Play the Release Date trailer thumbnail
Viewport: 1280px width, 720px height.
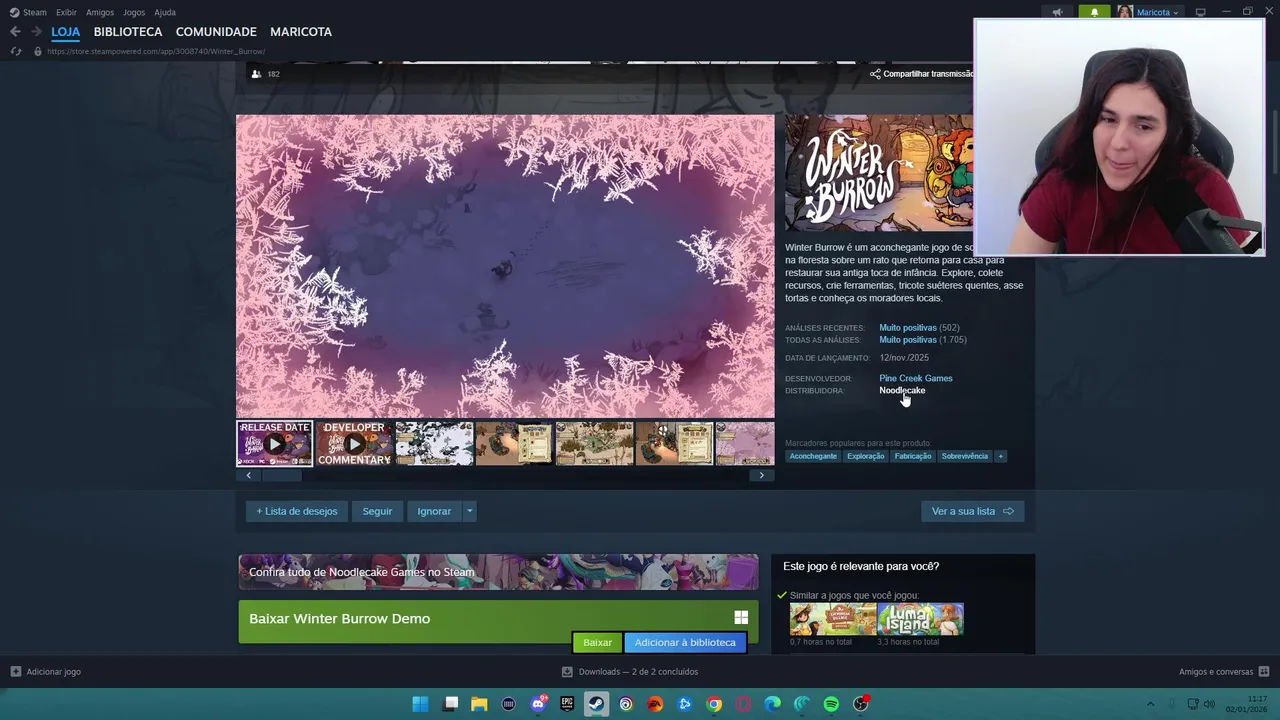[274, 444]
